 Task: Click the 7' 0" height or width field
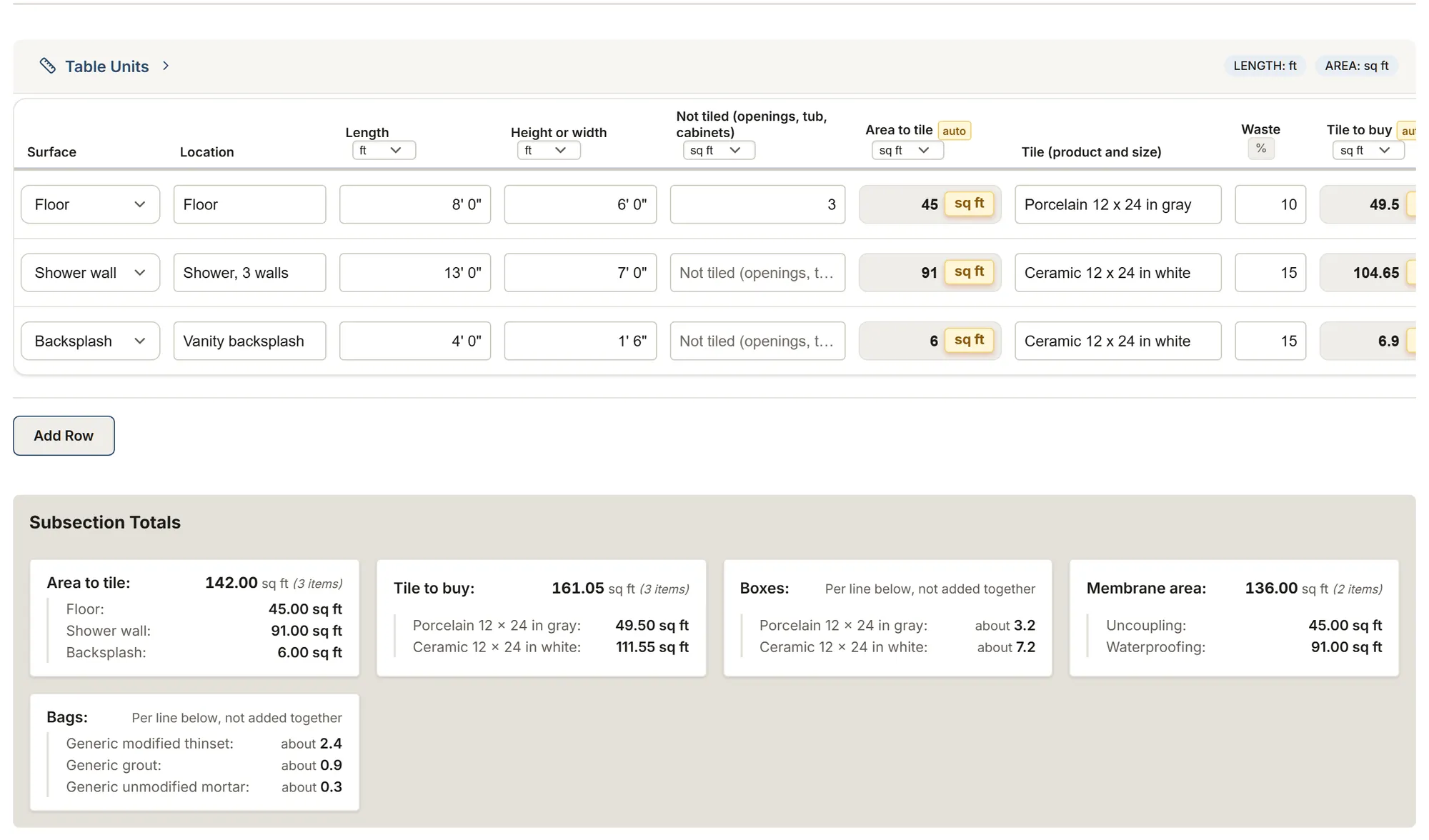point(580,273)
